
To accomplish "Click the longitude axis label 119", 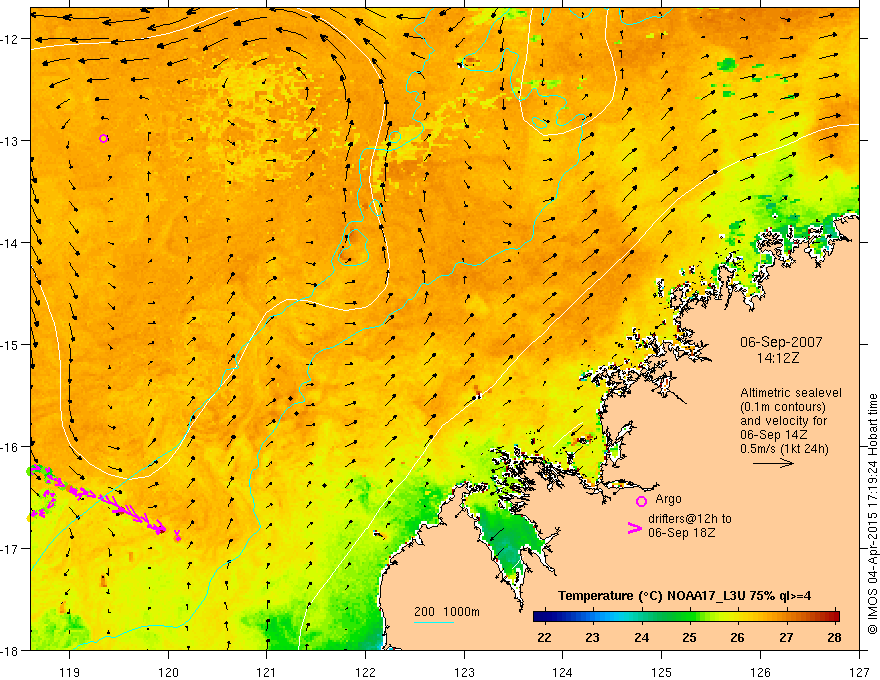I will coord(70,672).
